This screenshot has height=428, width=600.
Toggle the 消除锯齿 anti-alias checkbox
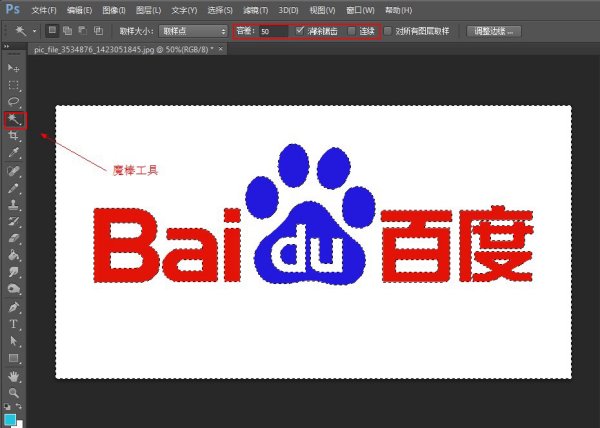coord(300,30)
